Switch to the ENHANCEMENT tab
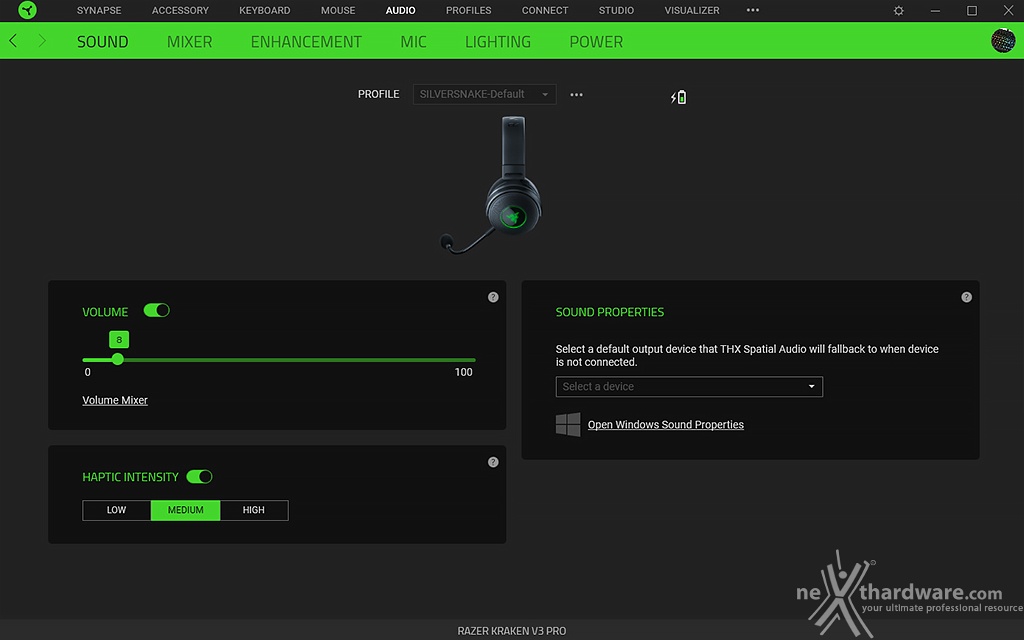This screenshot has width=1024, height=640. [x=306, y=42]
